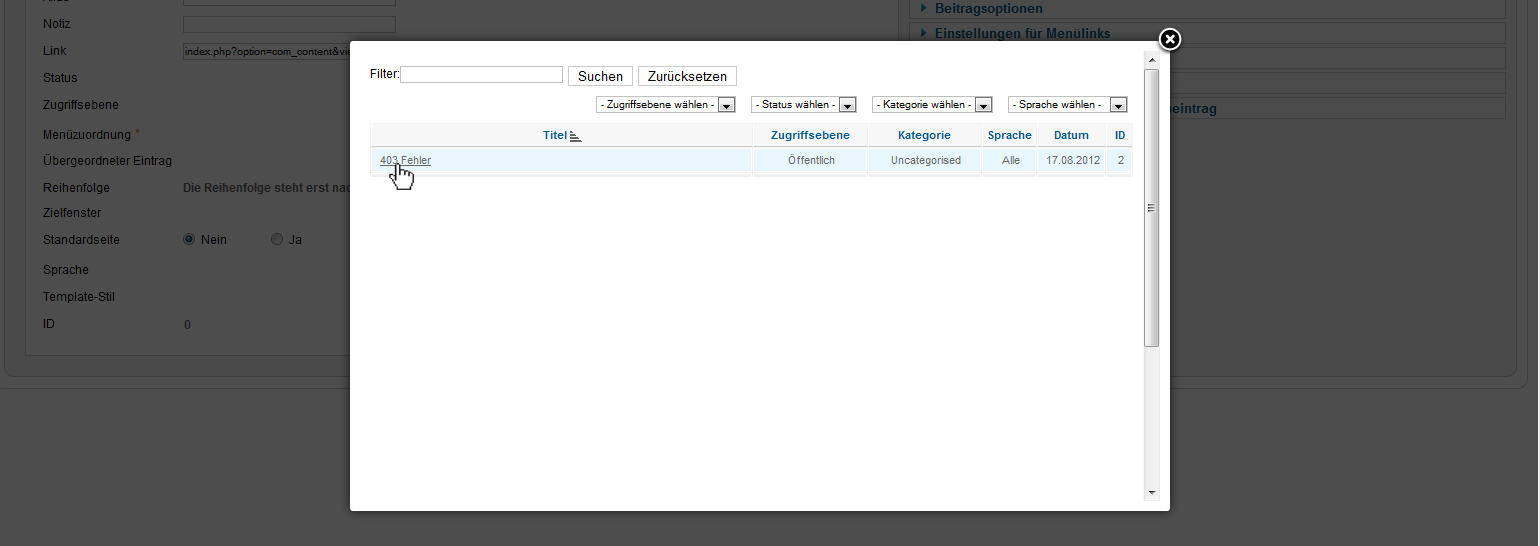Open the Kategorie wählen dropdown
Viewport: 1540px width, 546px height.
pyautogui.click(x=932, y=105)
